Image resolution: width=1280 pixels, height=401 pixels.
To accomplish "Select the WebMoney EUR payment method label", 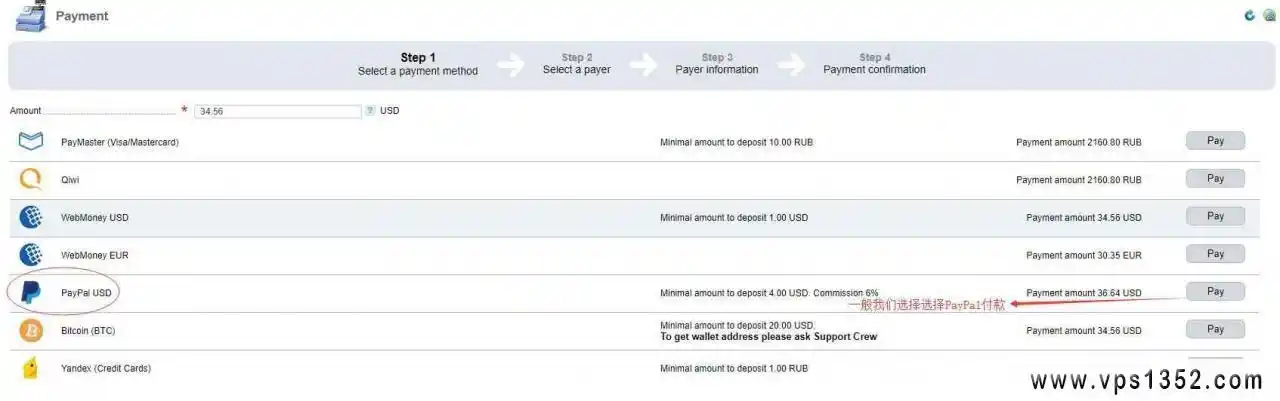I will click(95, 255).
